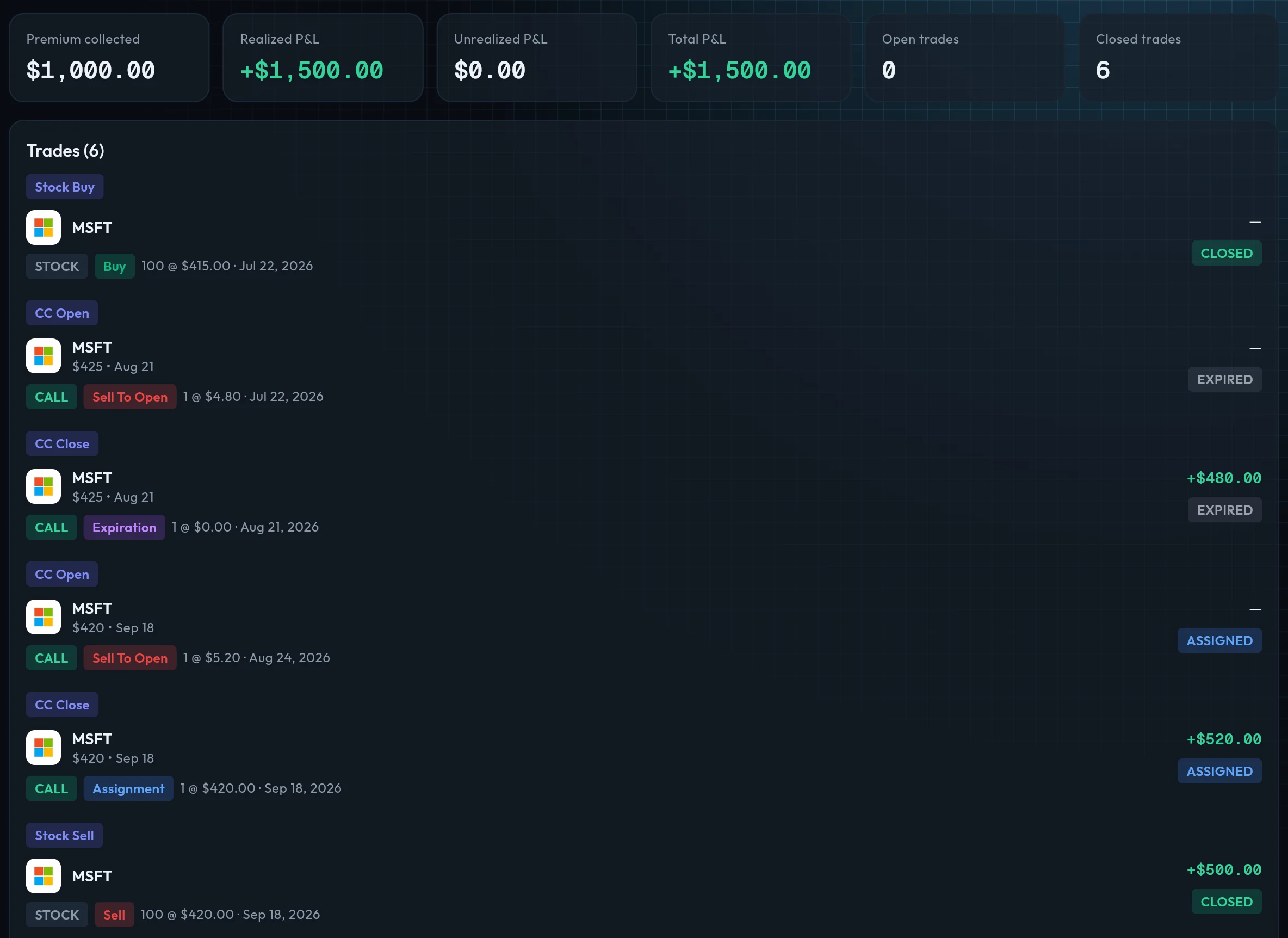Screen dimensions: 1288x938
Task: Click the +$480.00 profit value
Action: tap(1224, 478)
